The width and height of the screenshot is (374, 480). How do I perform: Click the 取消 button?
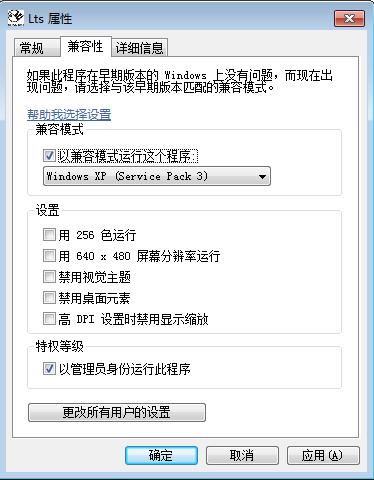[242, 455]
